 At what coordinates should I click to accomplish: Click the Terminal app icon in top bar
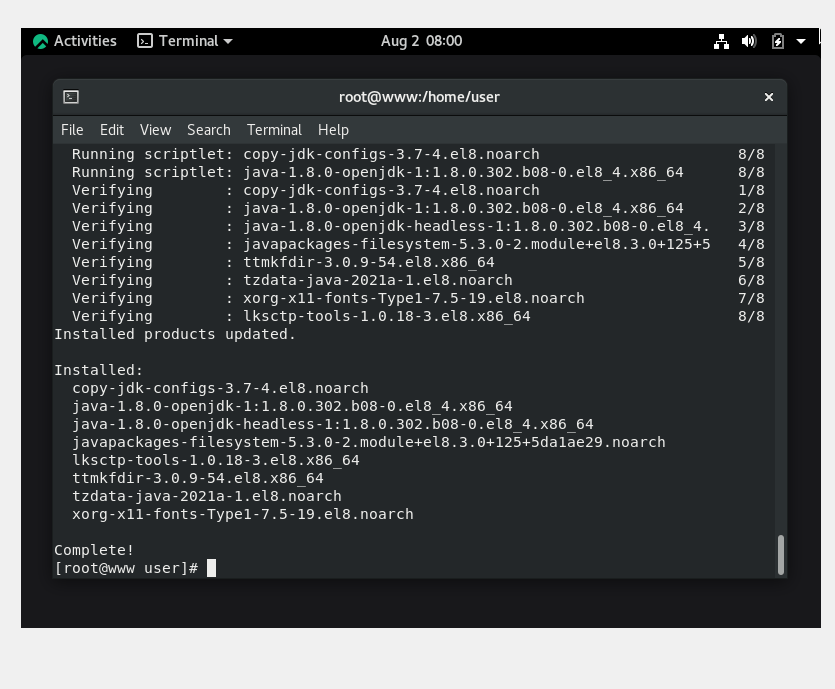tap(145, 41)
